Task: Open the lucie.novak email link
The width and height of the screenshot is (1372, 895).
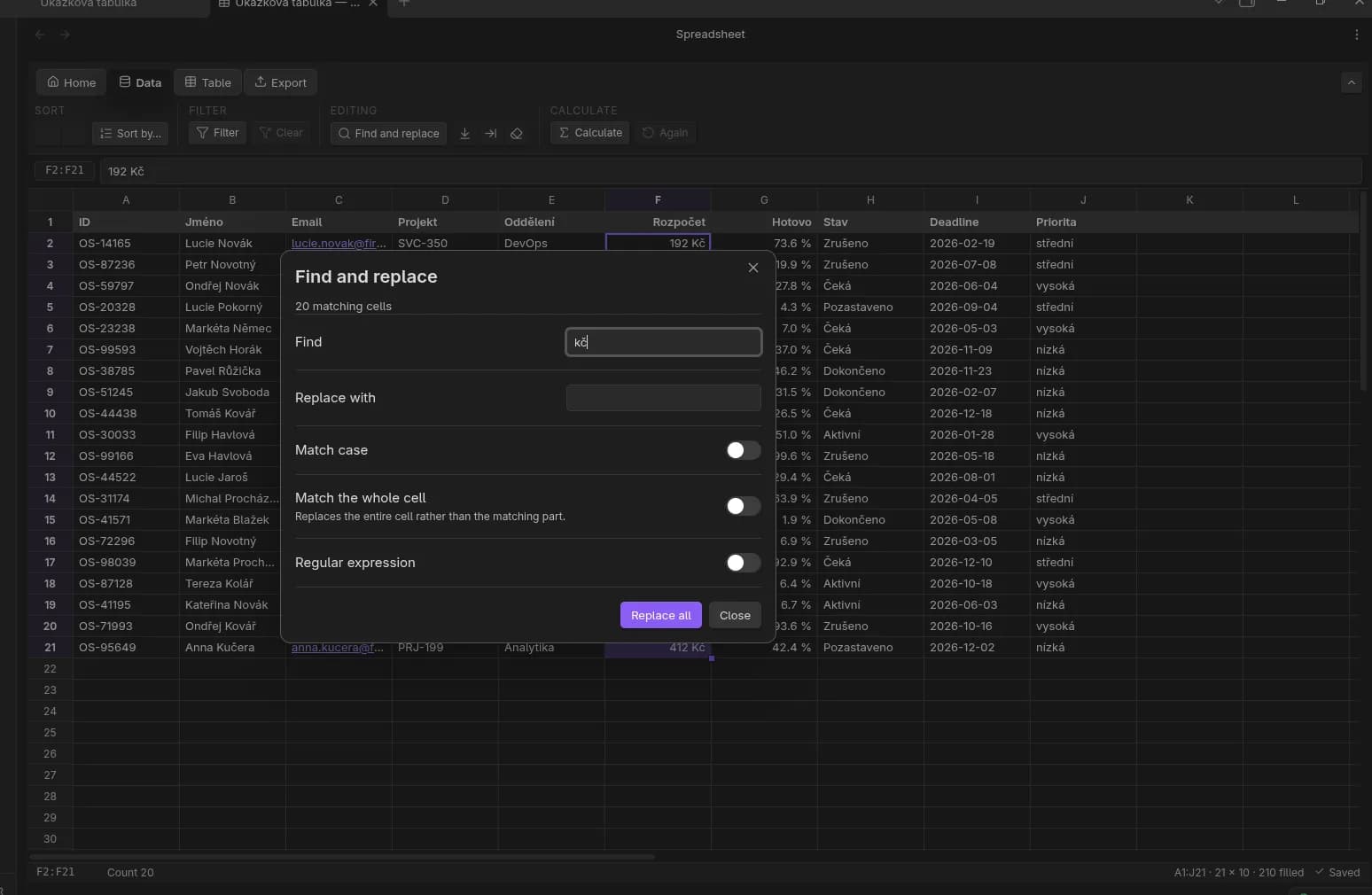Action: point(339,243)
